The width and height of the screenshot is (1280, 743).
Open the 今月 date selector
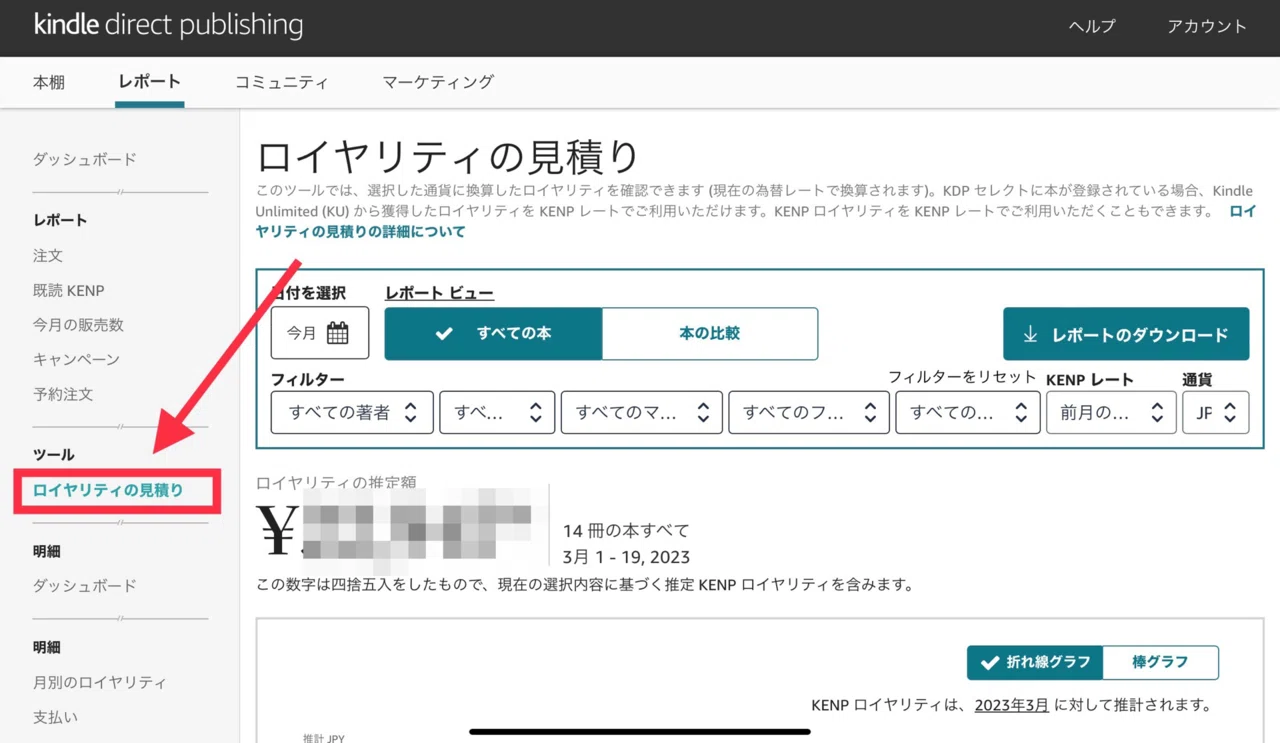point(320,333)
